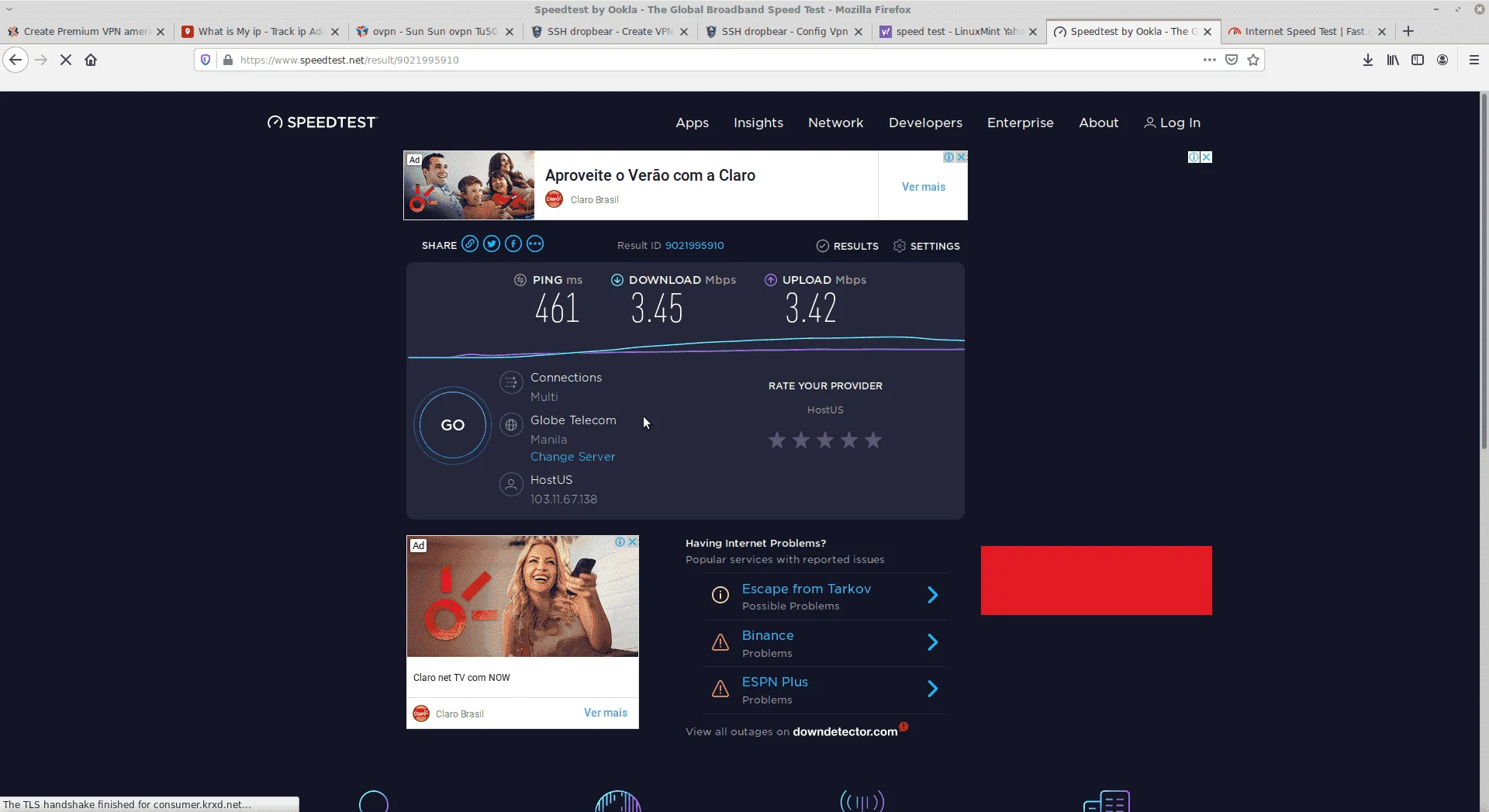Image resolution: width=1489 pixels, height=812 pixels.
Task: Click the browser forward arrow button
Action: (x=41, y=60)
